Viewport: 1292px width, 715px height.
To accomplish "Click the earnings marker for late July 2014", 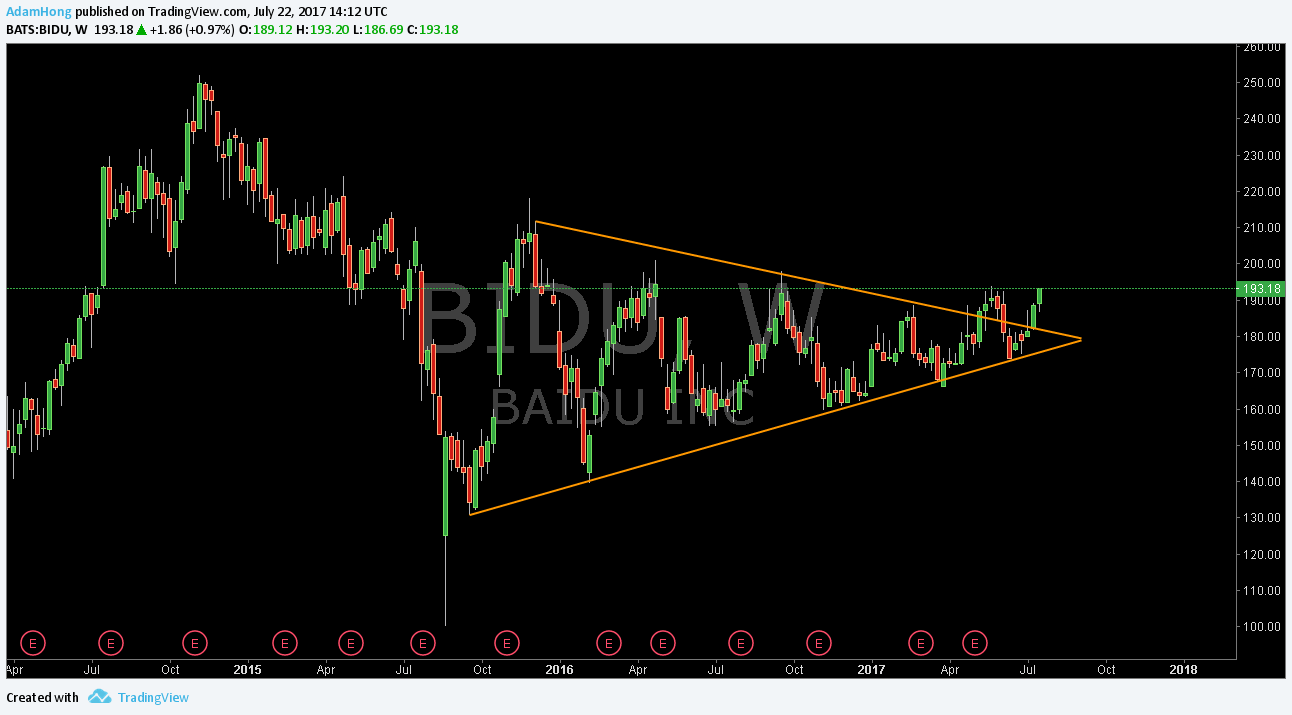I will click(111, 641).
